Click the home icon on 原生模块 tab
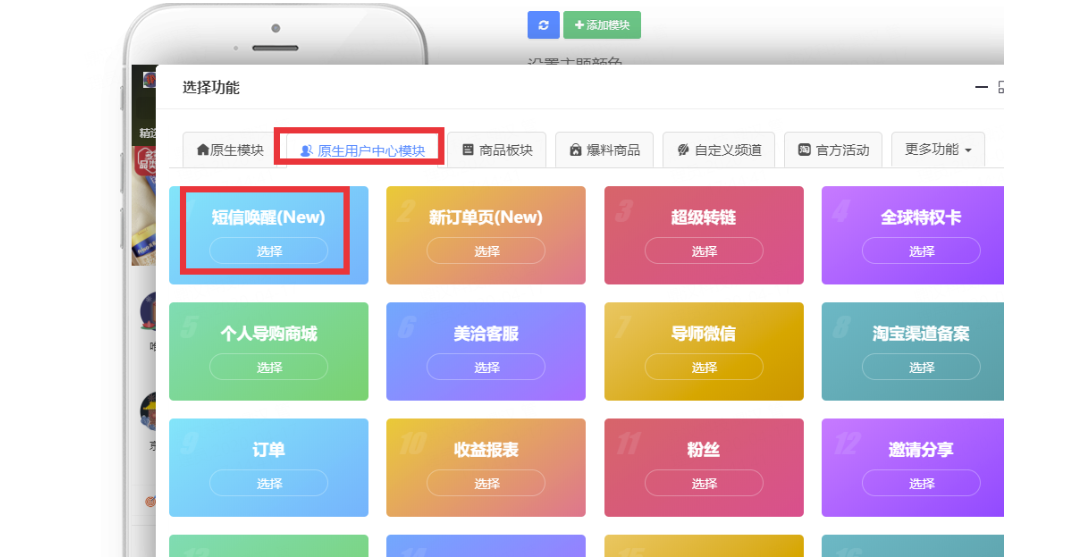The height and width of the screenshot is (559, 1085). pos(203,149)
